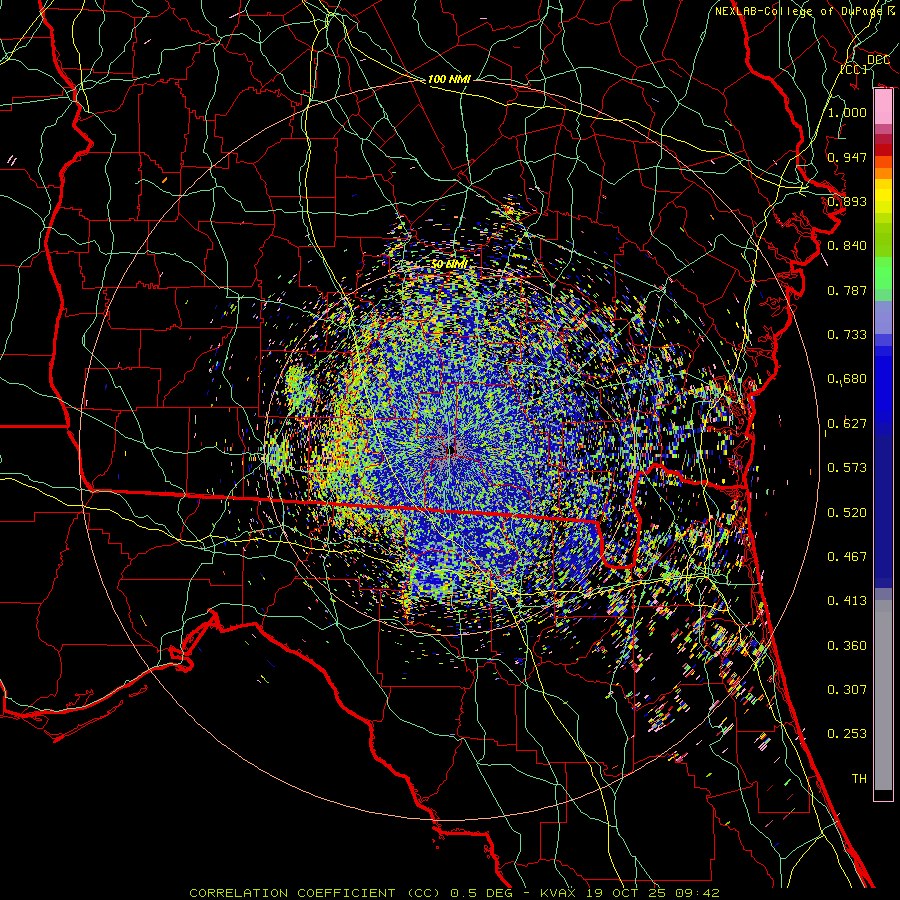Select the 0.573 legend value
This screenshot has width=900, height=900.
click(x=847, y=468)
